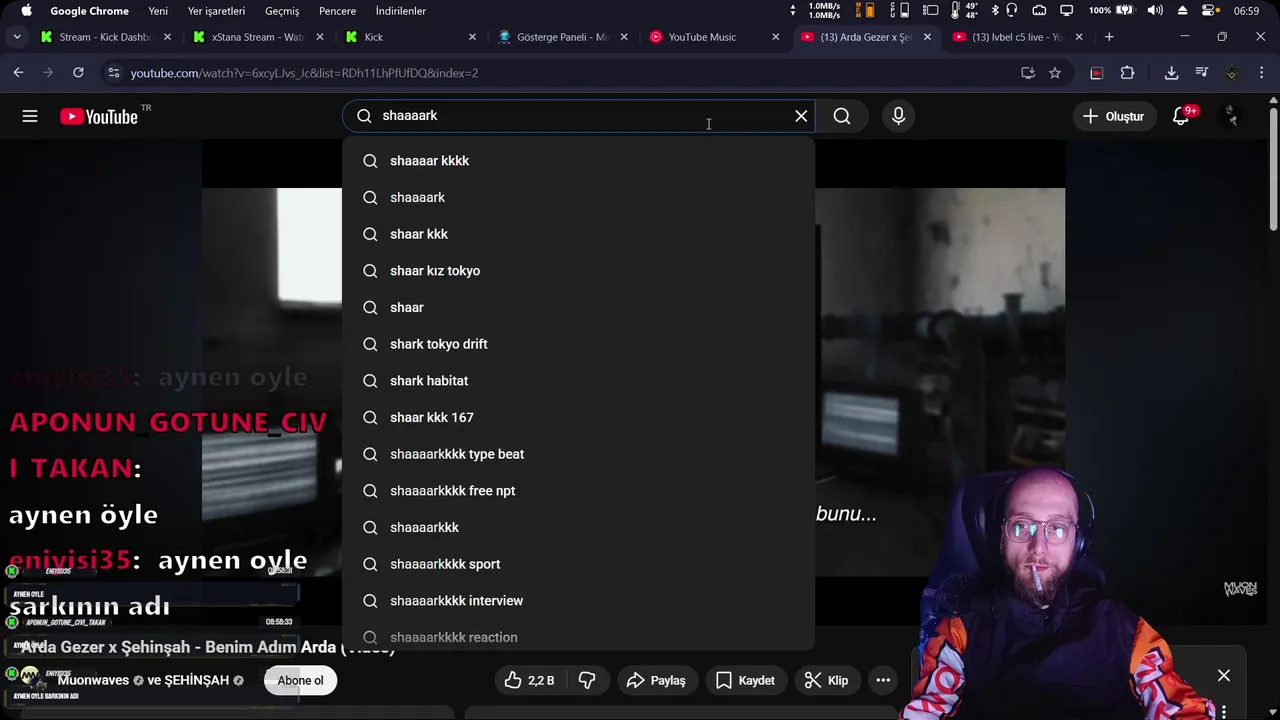Select suggestion 'shaaaar kkkk'
Viewport: 1280px width, 720px height.
coord(578,161)
